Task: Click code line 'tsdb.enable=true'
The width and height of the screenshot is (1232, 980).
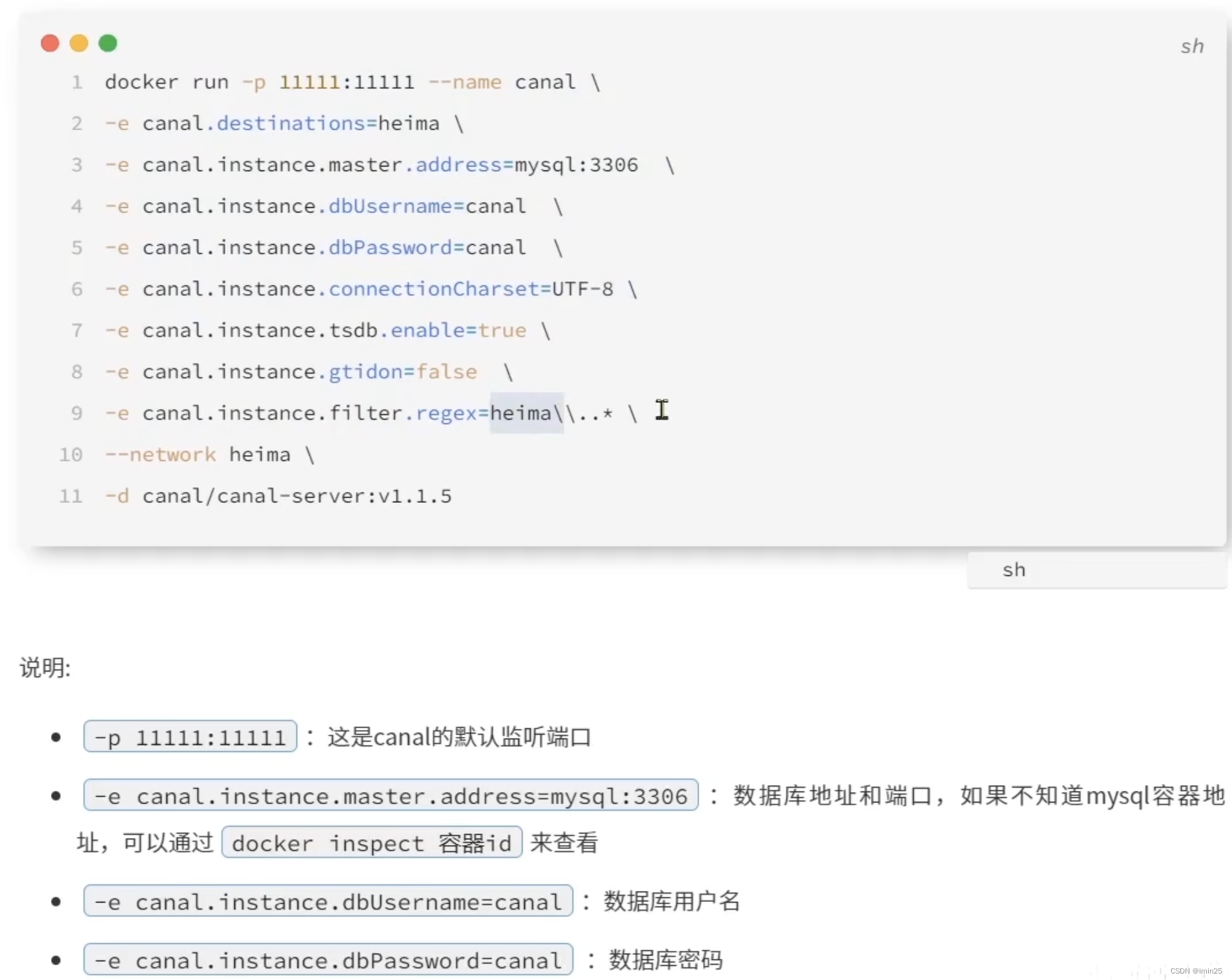Action: (327, 331)
